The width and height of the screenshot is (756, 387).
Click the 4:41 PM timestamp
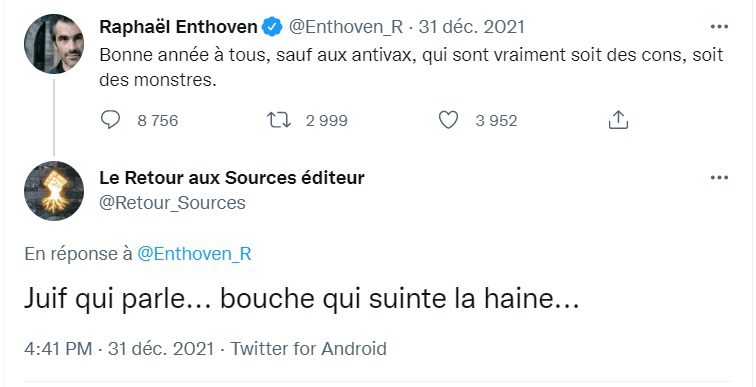58,348
